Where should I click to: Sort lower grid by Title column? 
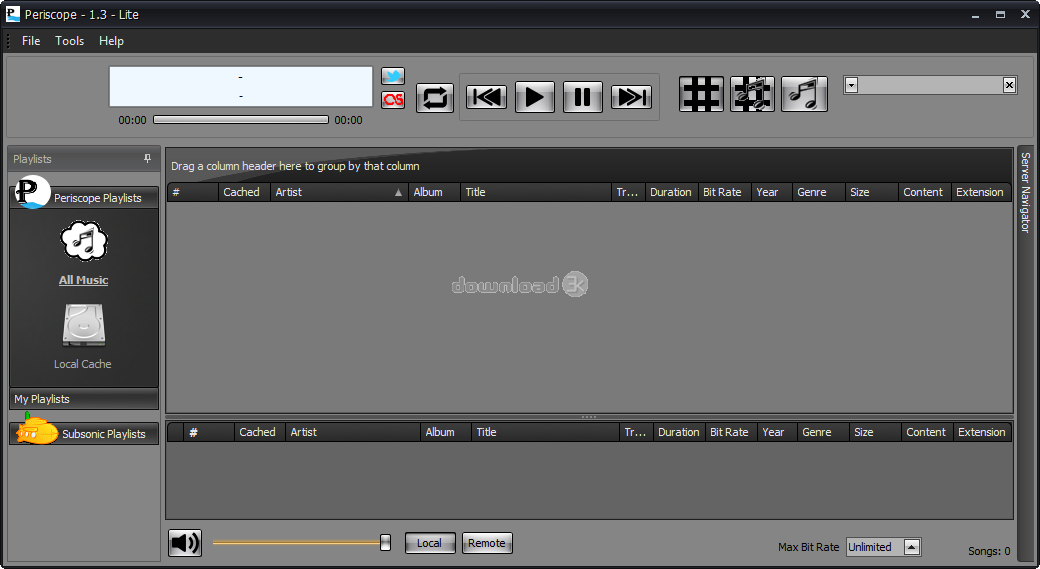tap(545, 432)
